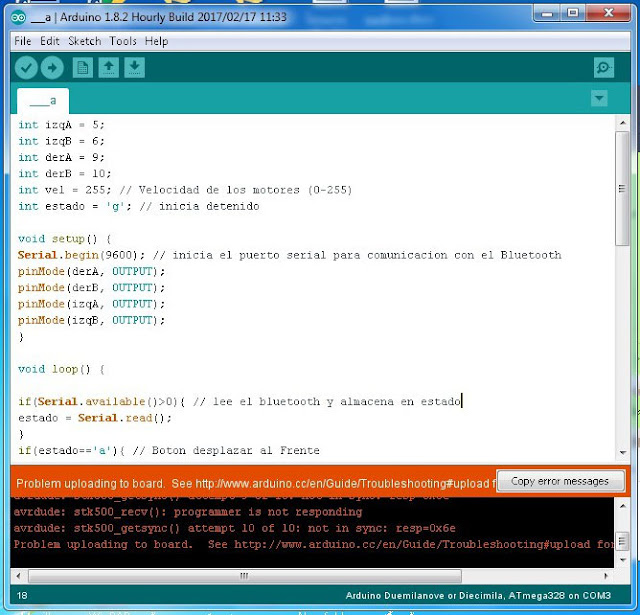
Task: Click the console vertical scrollbar thumb
Action: pos(622,541)
